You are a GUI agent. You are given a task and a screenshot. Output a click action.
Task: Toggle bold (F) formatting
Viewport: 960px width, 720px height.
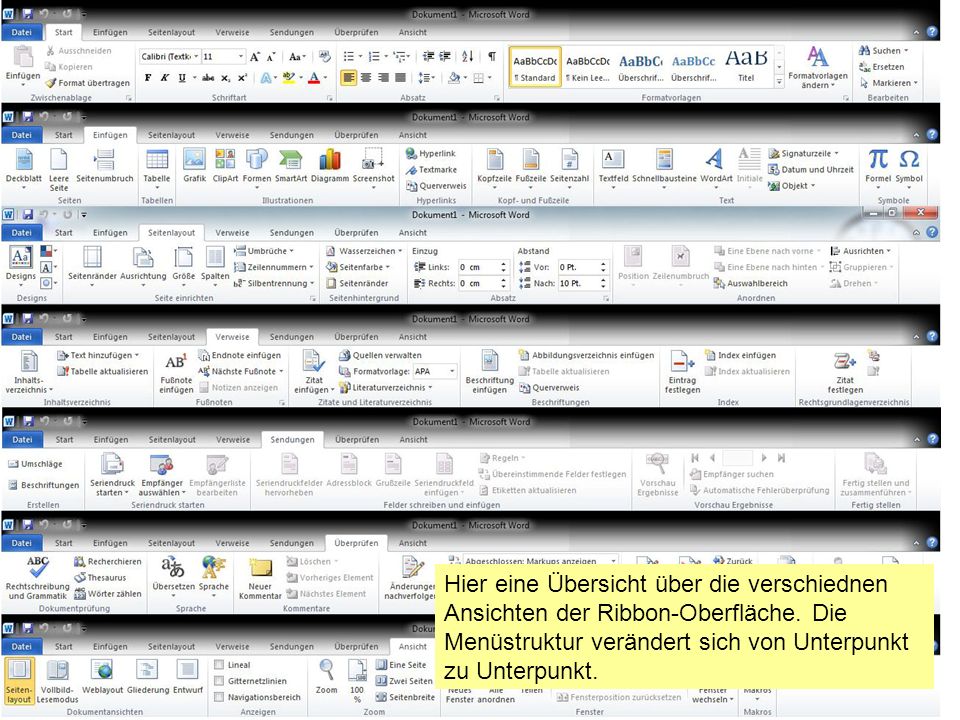[148, 78]
